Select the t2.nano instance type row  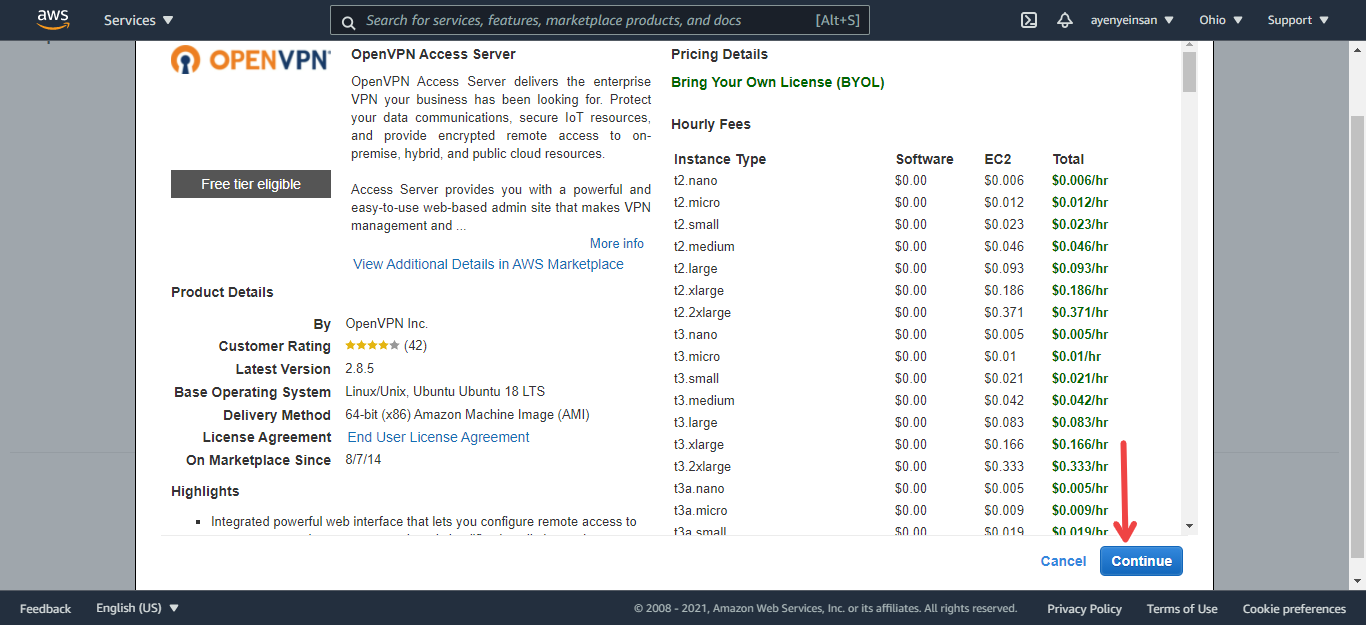click(891, 181)
